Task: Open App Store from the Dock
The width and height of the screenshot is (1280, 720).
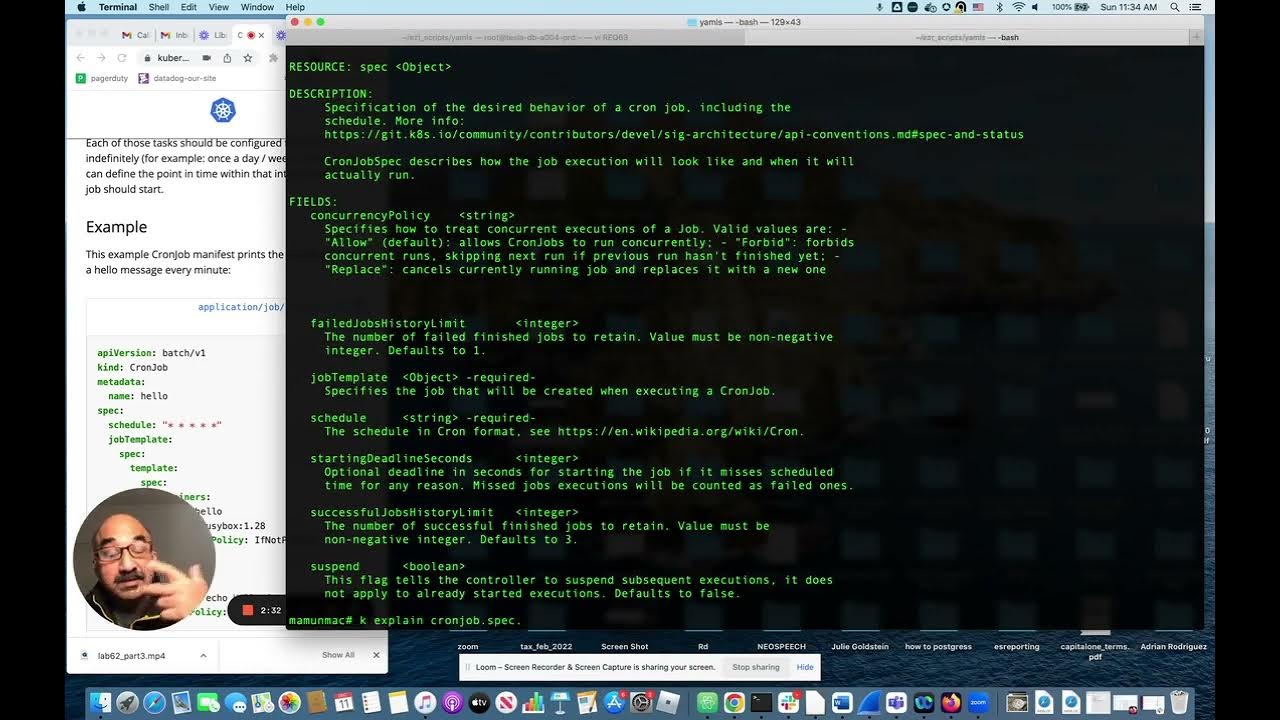Action: (614, 702)
